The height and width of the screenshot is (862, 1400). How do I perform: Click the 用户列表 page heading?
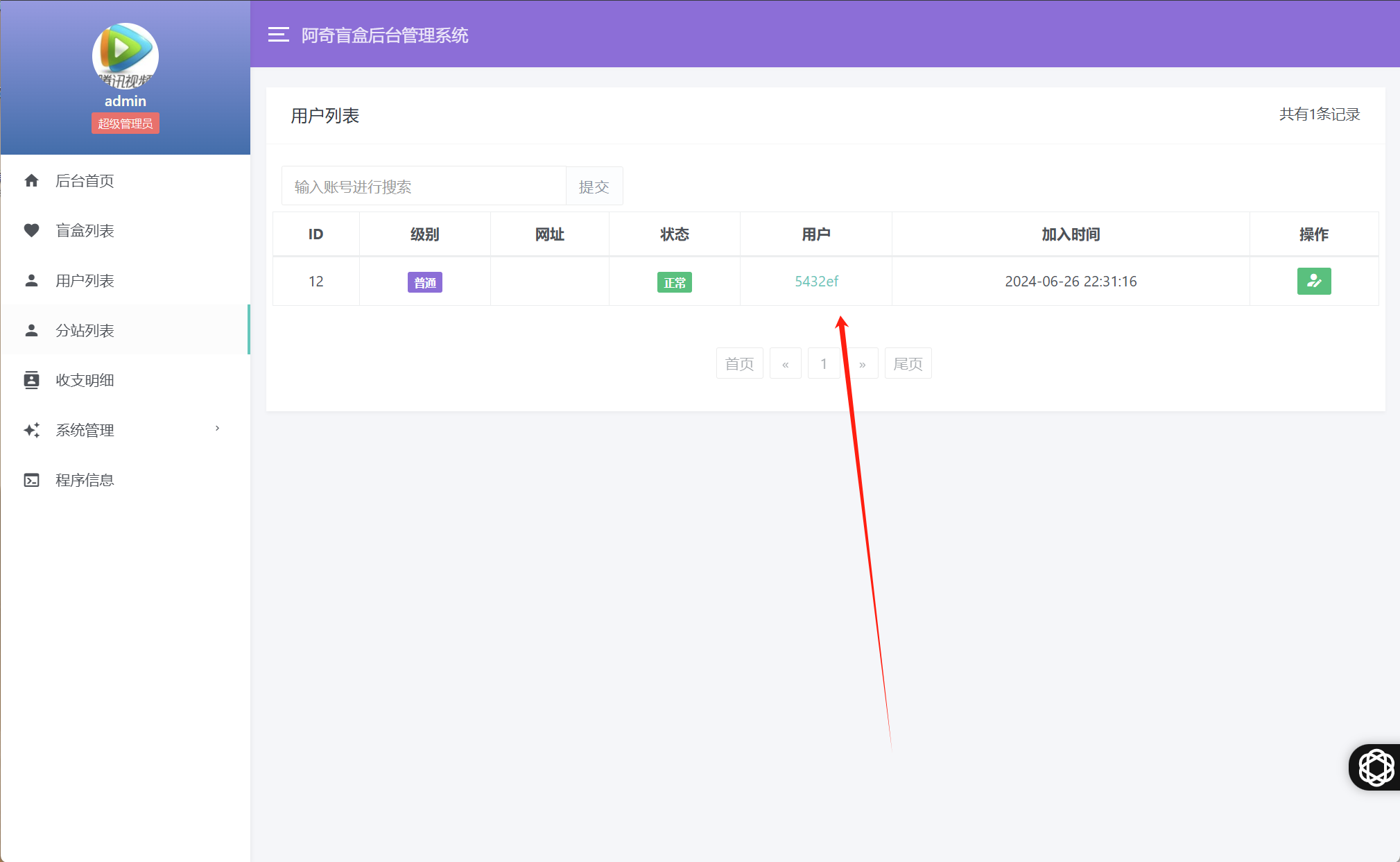click(x=325, y=116)
